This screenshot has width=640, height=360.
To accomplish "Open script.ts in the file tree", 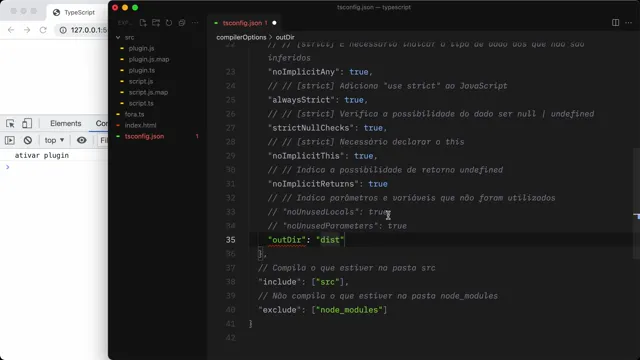I will coord(141,103).
